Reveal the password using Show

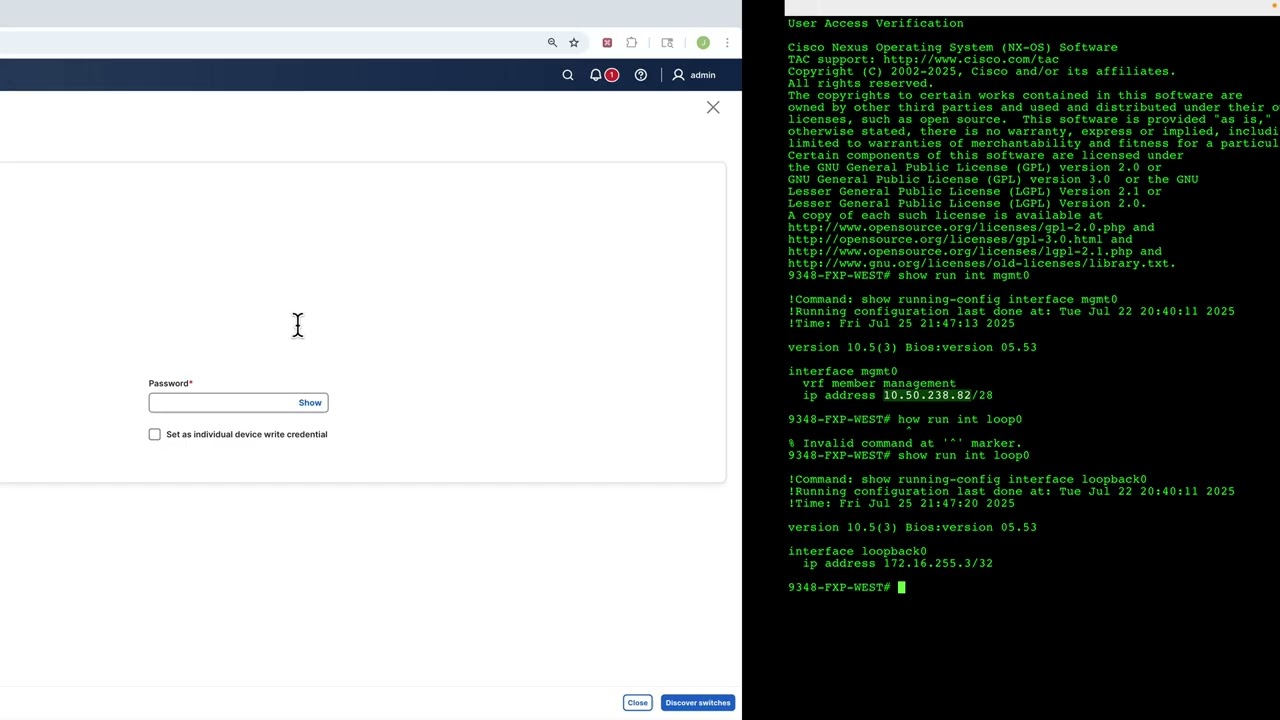[310, 403]
